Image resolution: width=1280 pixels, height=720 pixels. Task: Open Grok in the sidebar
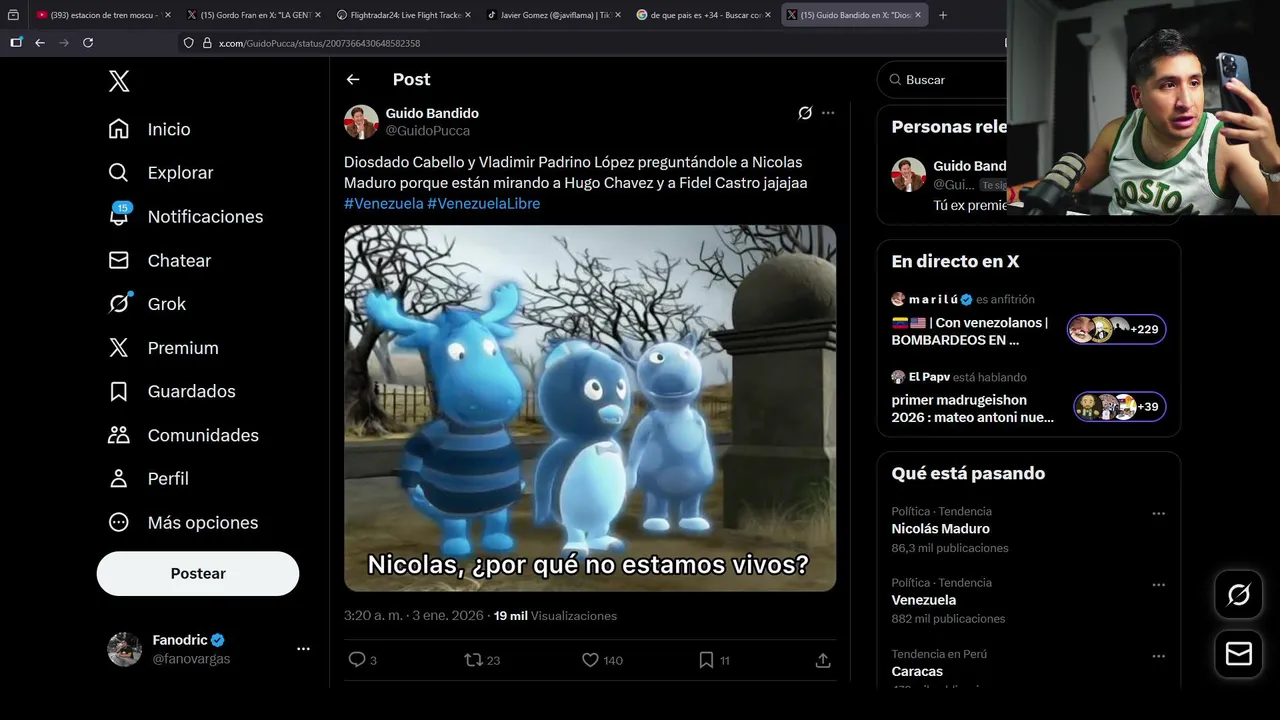[x=147, y=303]
